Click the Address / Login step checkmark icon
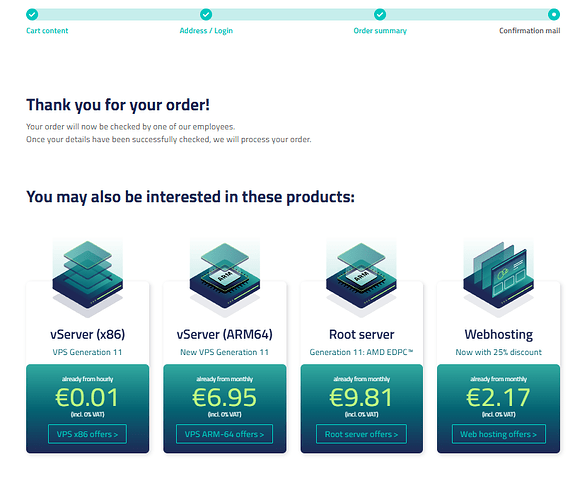Image resolution: width=586 pixels, height=500 pixels. (x=206, y=15)
